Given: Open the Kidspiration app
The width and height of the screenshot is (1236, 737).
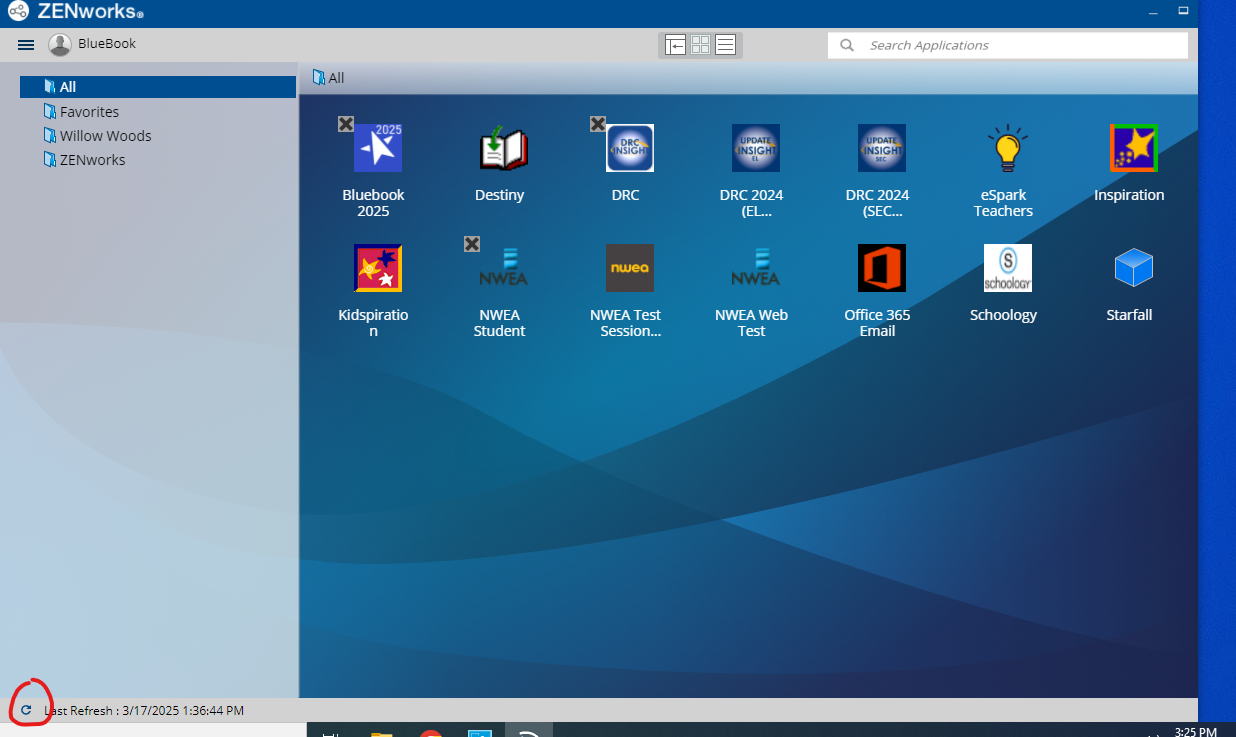Looking at the screenshot, I should tap(377, 269).
